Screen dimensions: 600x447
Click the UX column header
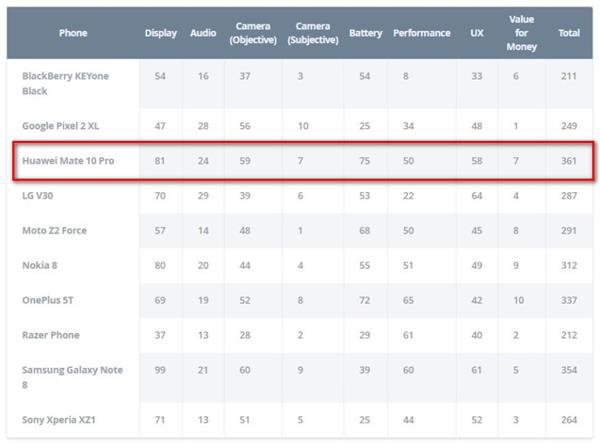[477, 33]
